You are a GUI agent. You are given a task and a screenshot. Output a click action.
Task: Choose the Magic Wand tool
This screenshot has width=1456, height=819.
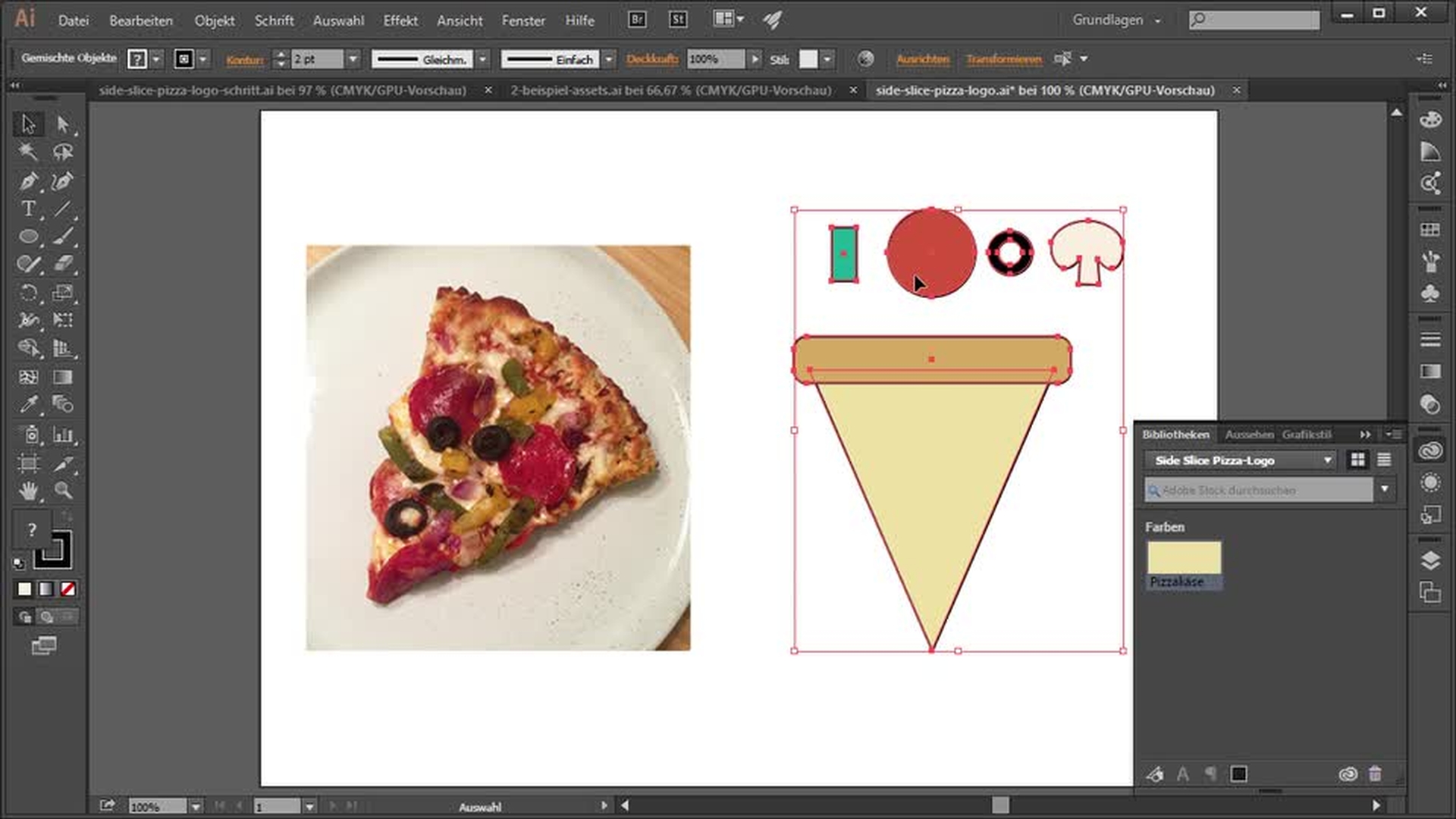click(28, 152)
